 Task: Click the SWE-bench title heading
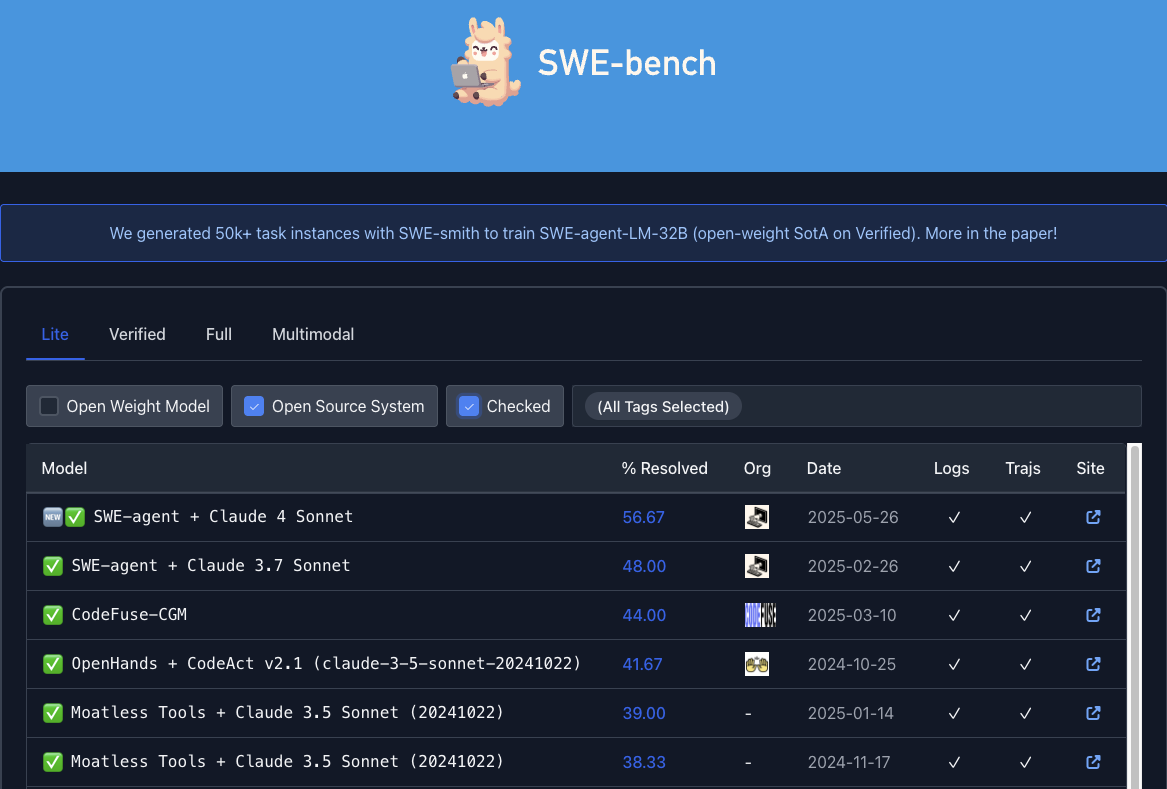(627, 63)
